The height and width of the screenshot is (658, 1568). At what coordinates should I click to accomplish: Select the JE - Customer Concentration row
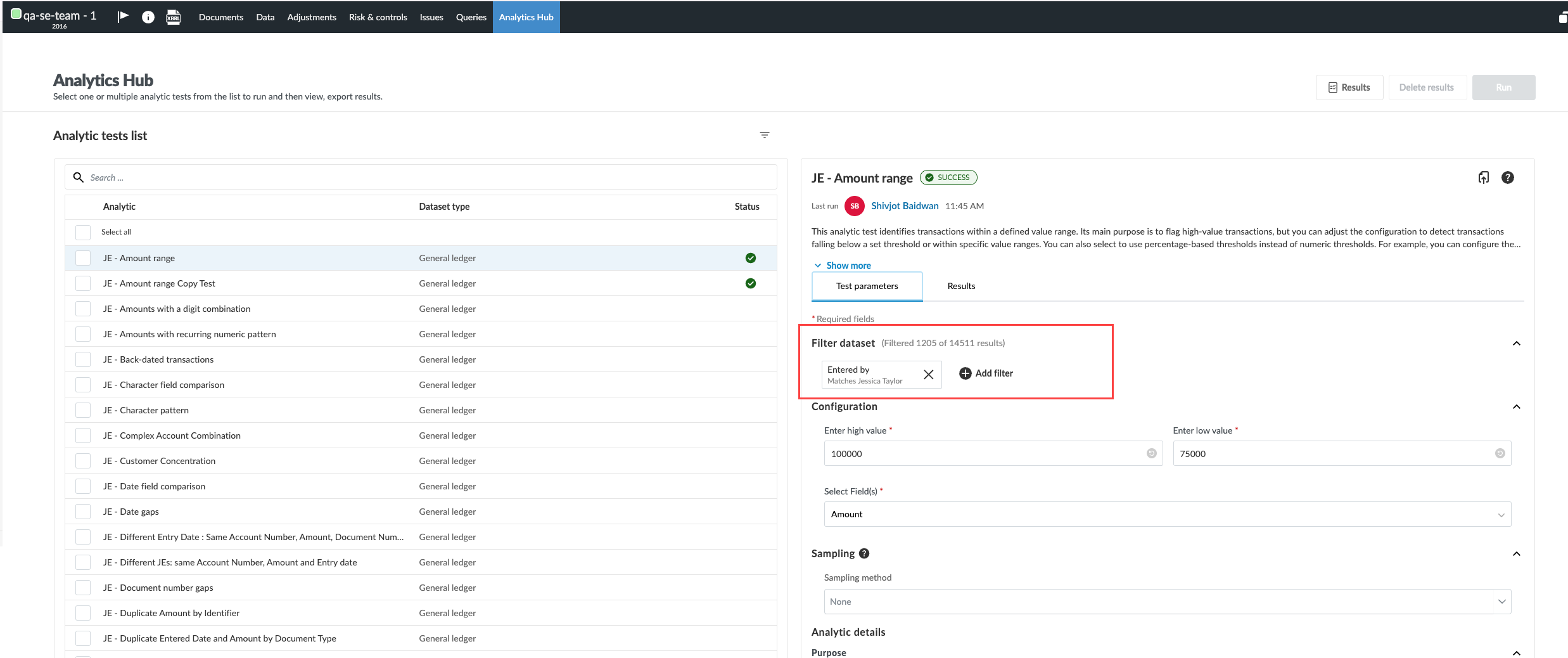tap(421, 461)
